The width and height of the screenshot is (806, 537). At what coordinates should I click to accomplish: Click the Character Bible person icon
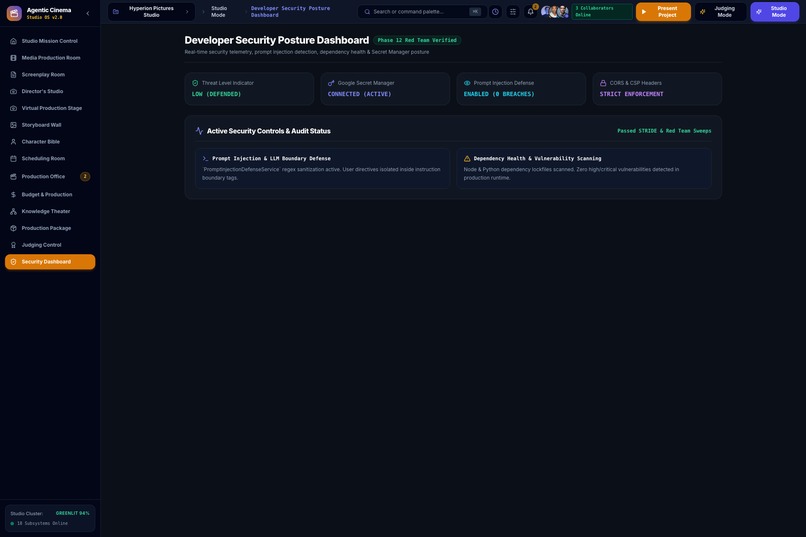point(13,142)
